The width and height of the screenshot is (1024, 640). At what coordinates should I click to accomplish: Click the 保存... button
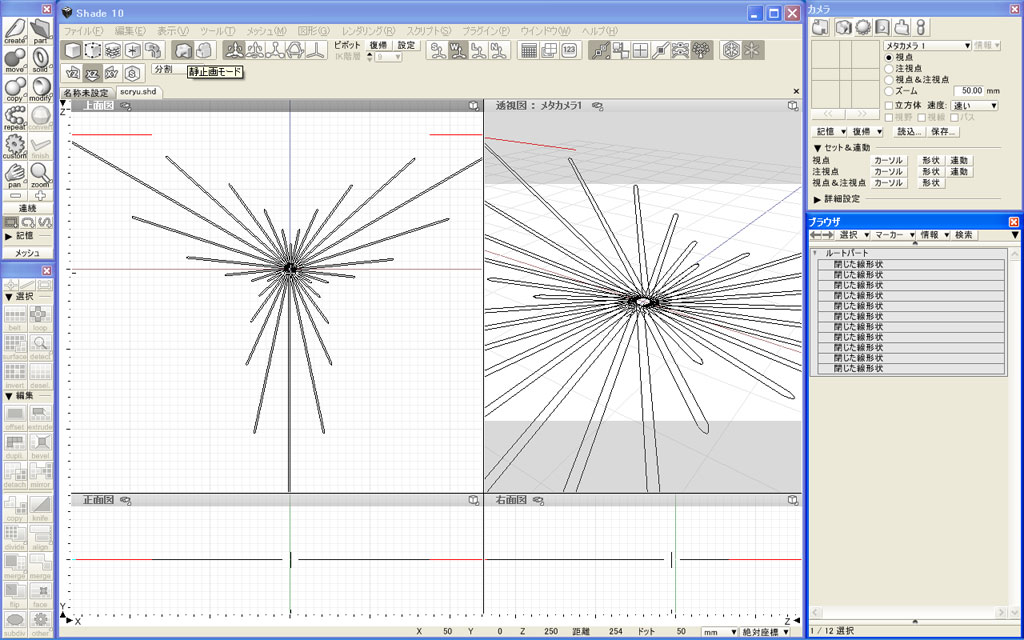944,132
